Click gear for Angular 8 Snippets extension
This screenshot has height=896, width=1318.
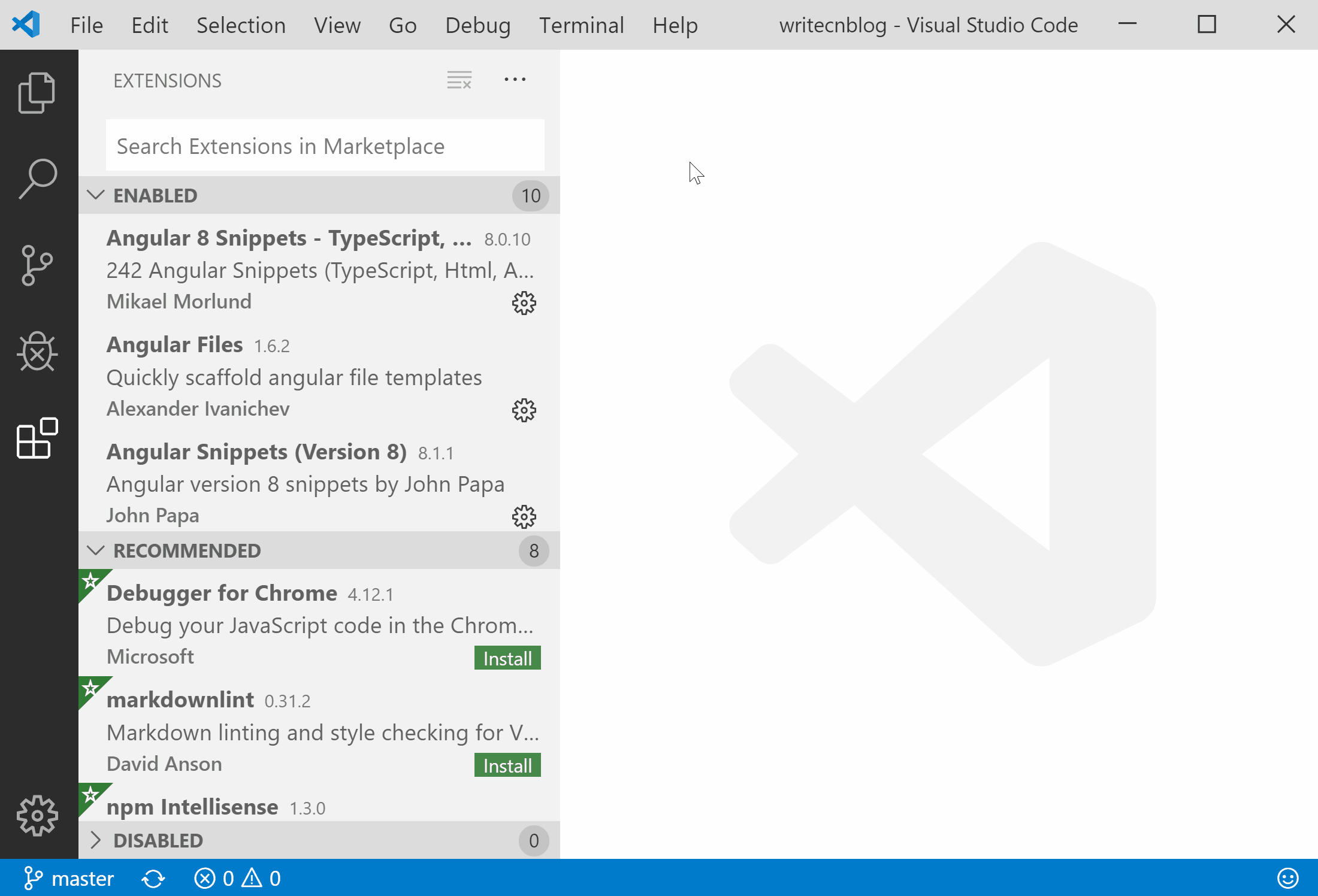(x=524, y=303)
